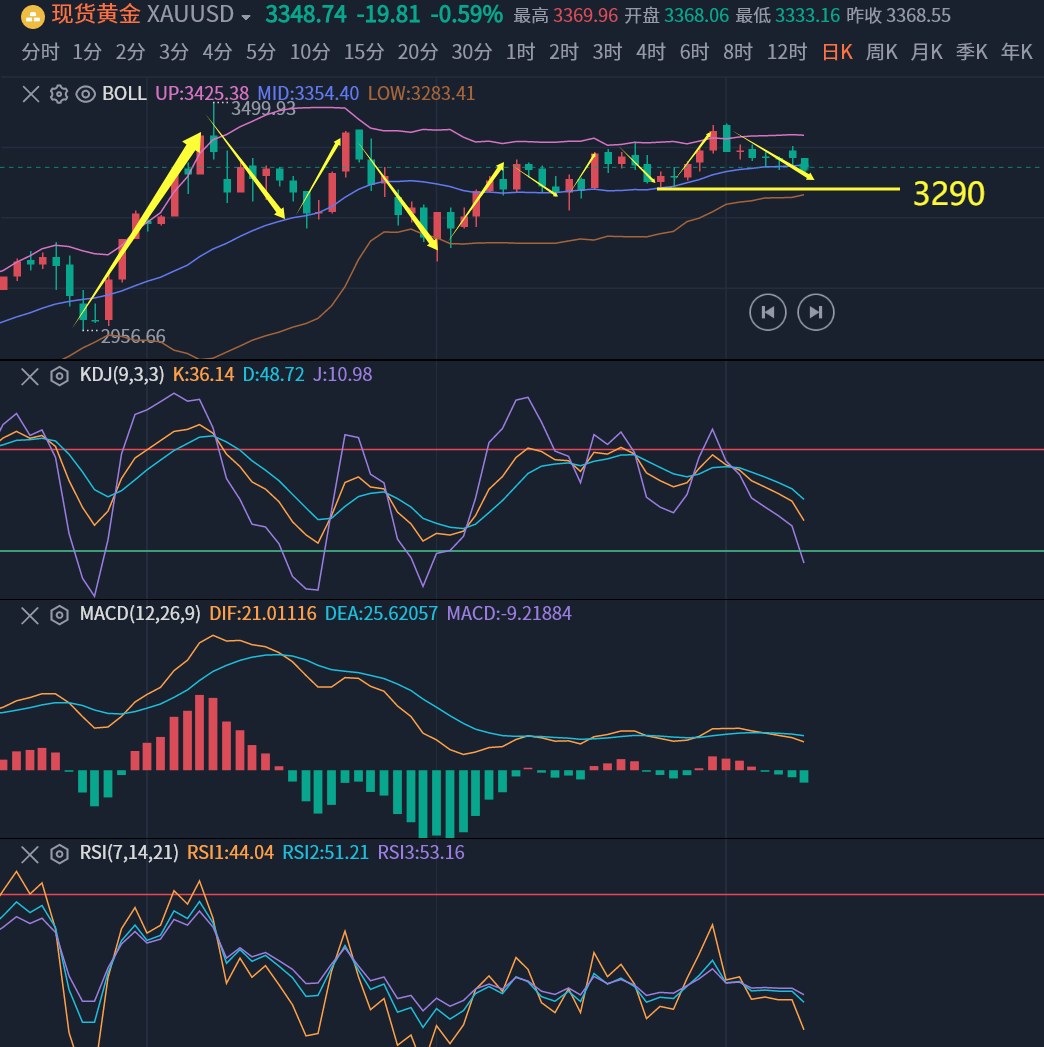1044x1047 pixels.
Task: Select the 月K monthly chart tab
Action: (x=927, y=51)
